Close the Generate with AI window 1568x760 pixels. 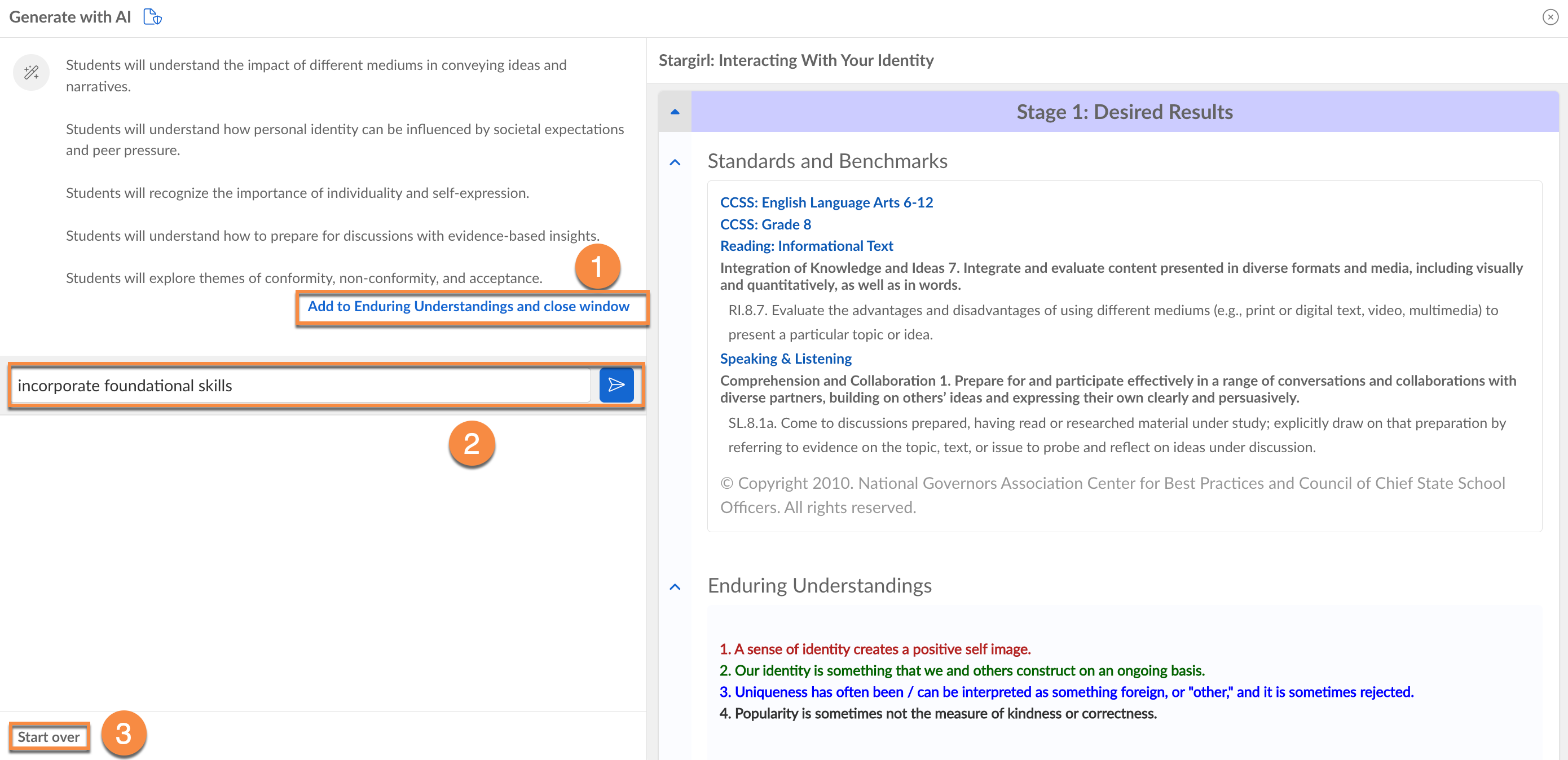(x=1550, y=17)
